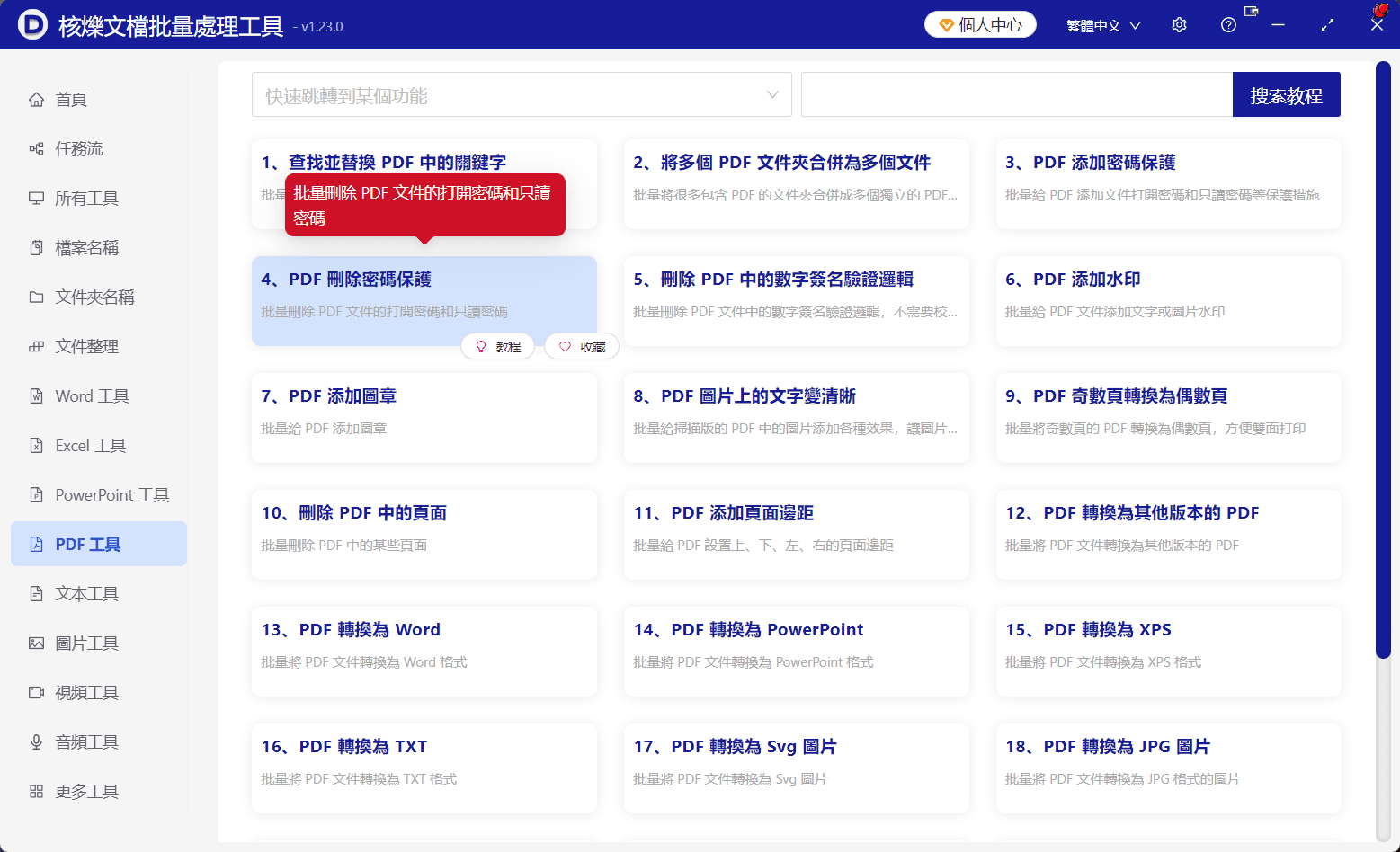
Task: Click the monitor icon beside 所有工具
Action: point(36,198)
